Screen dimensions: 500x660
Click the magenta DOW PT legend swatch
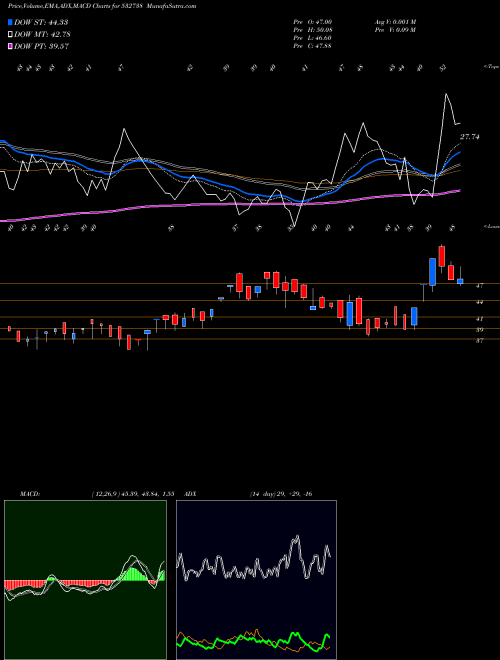tap(10, 46)
